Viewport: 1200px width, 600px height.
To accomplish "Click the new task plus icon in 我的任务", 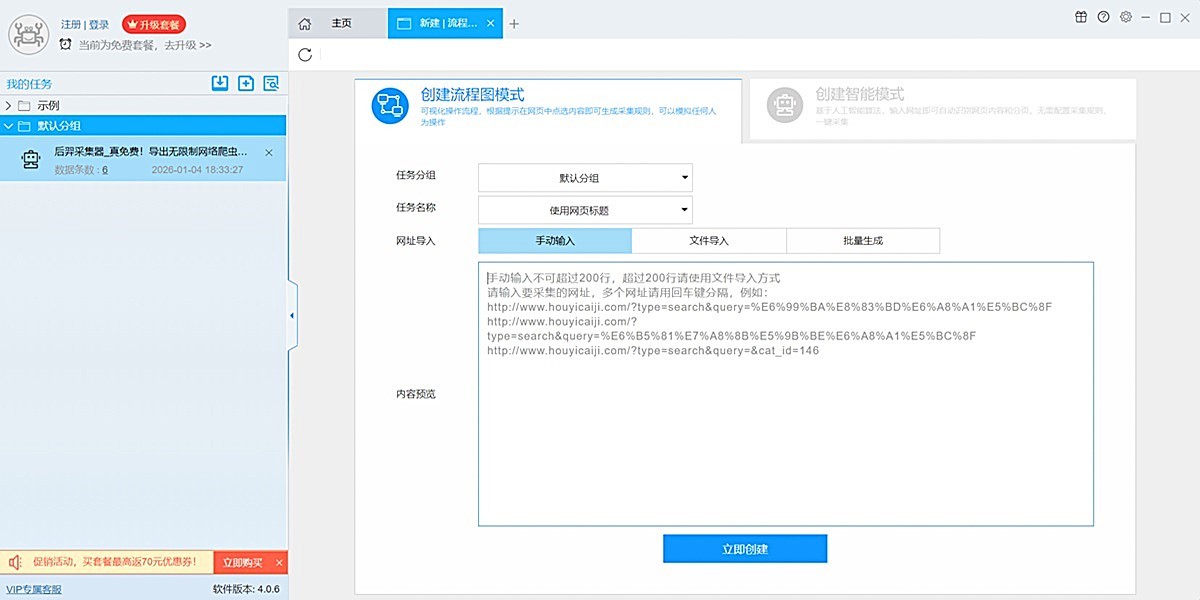I will (246, 84).
